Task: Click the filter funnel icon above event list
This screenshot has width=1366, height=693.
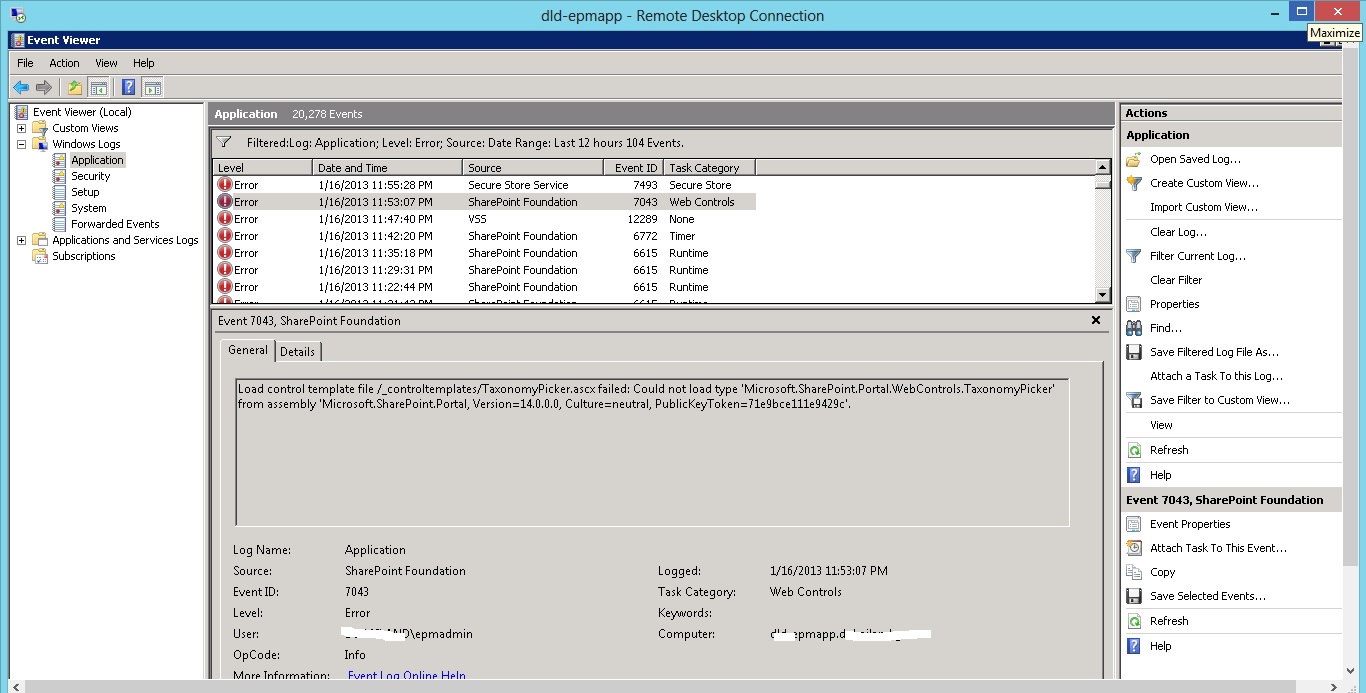Action: coord(224,143)
